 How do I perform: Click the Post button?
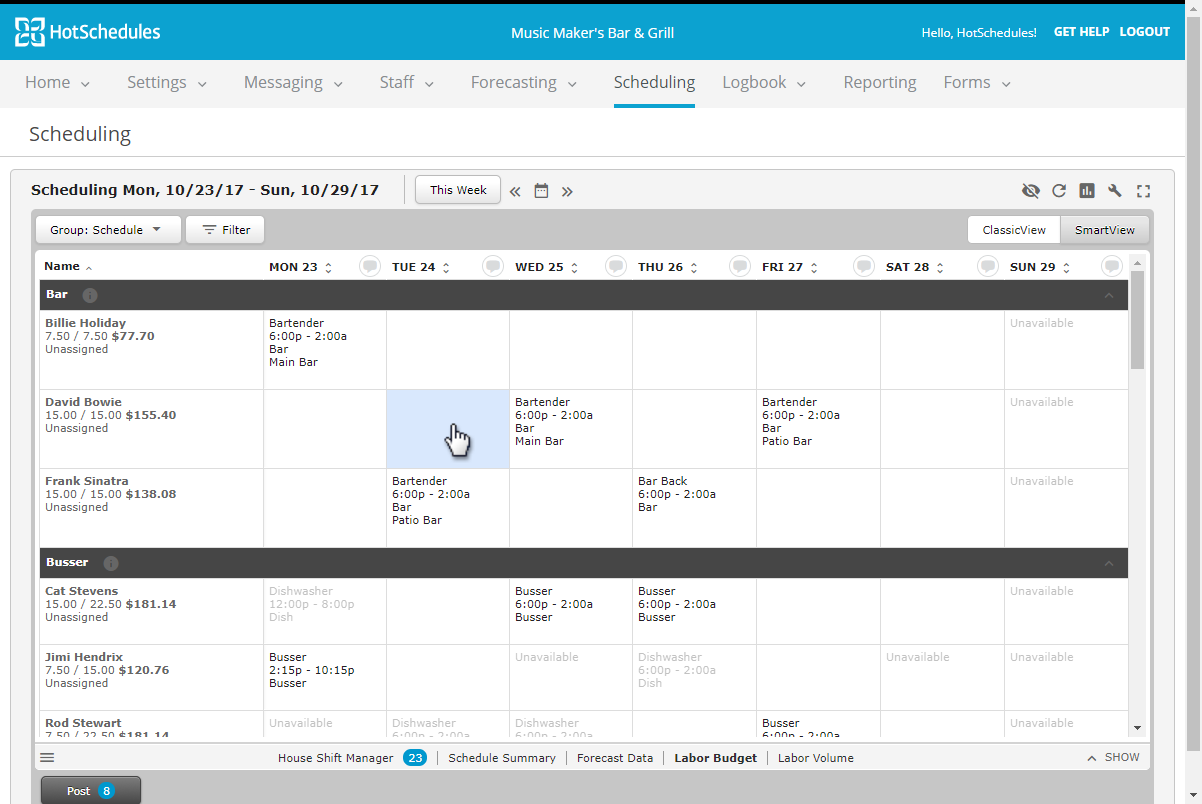pos(91,791)
